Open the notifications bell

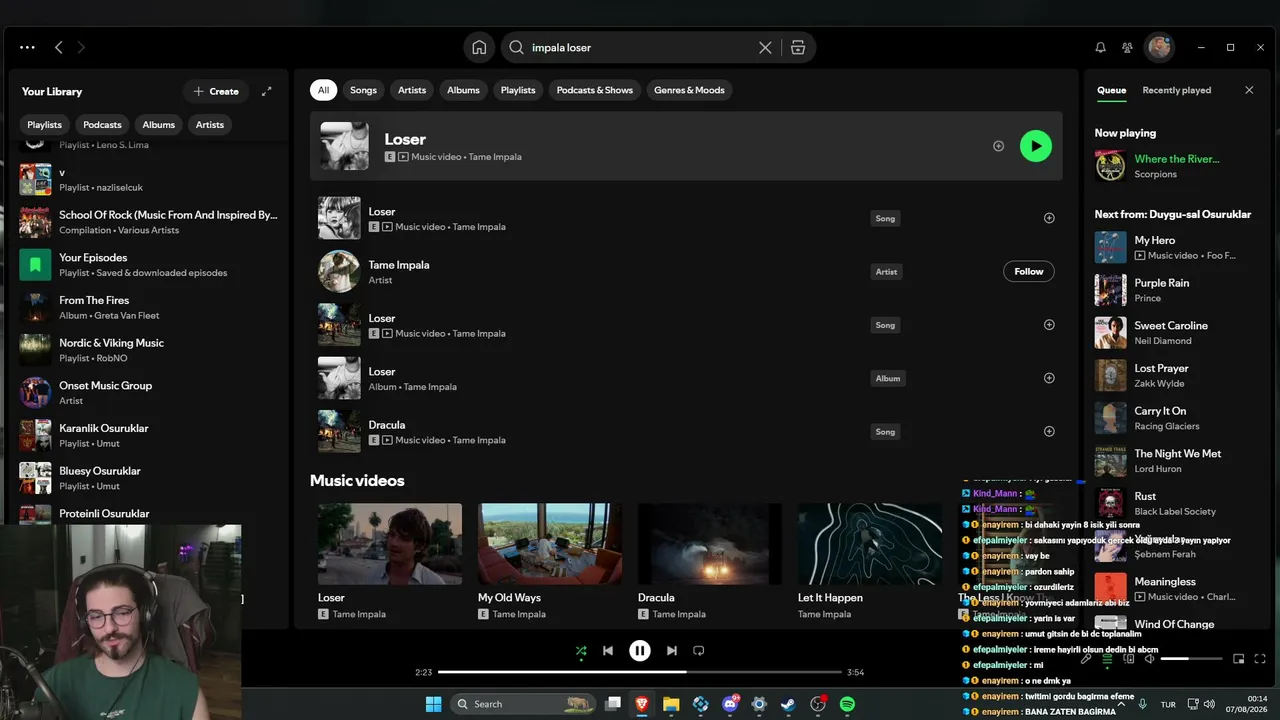(x=1101, y=47)
